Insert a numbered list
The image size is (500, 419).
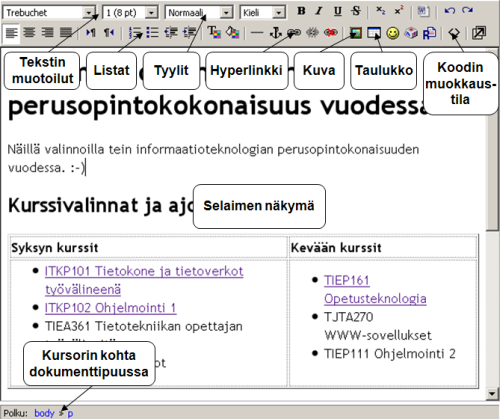point(135,33)
